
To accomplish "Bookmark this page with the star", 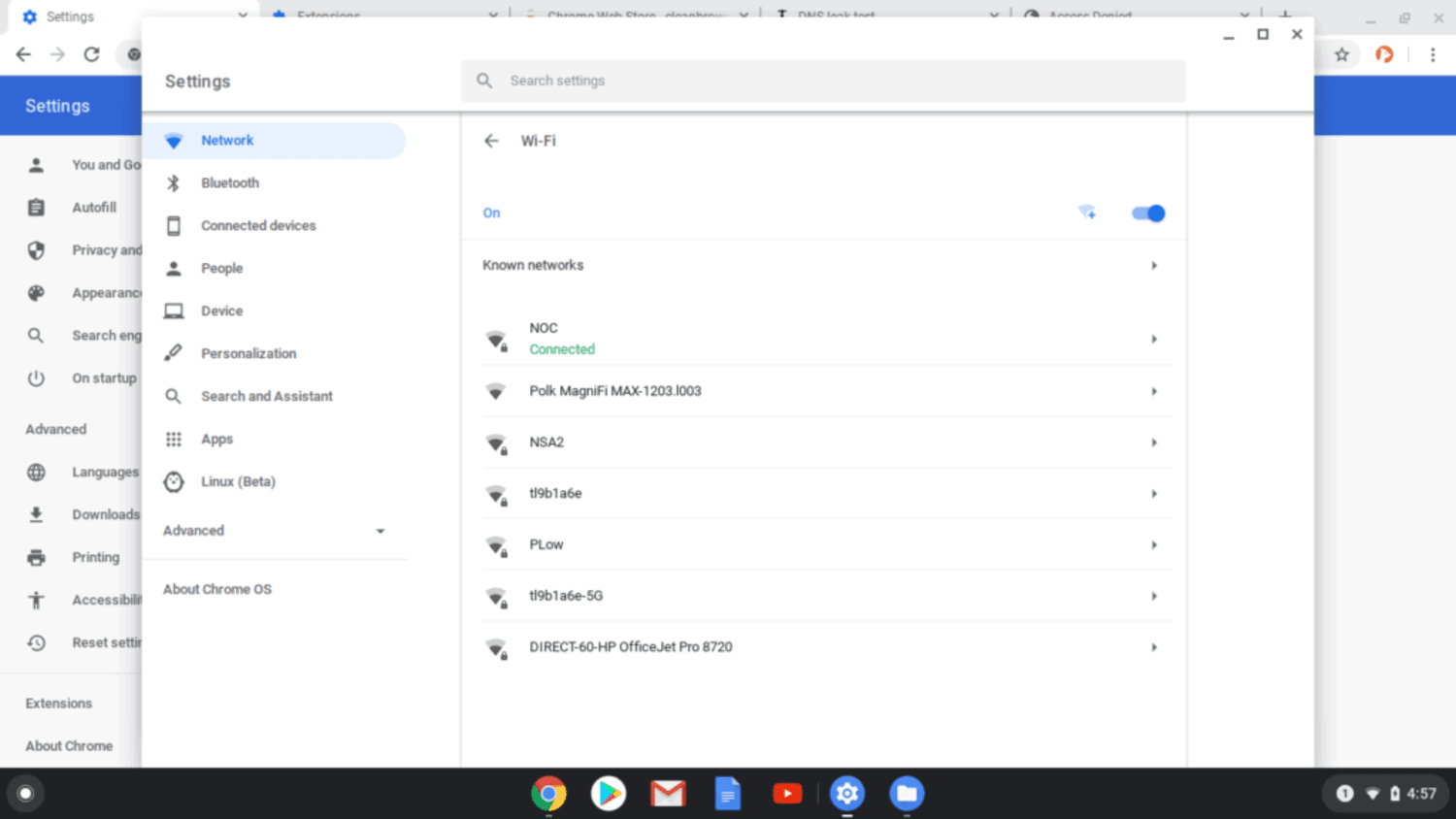I will 1342,54.
